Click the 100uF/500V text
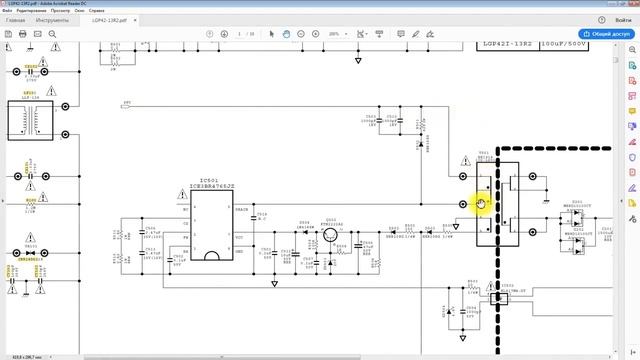This screenshot has height=360, width=640. click(x=564, y=43)
